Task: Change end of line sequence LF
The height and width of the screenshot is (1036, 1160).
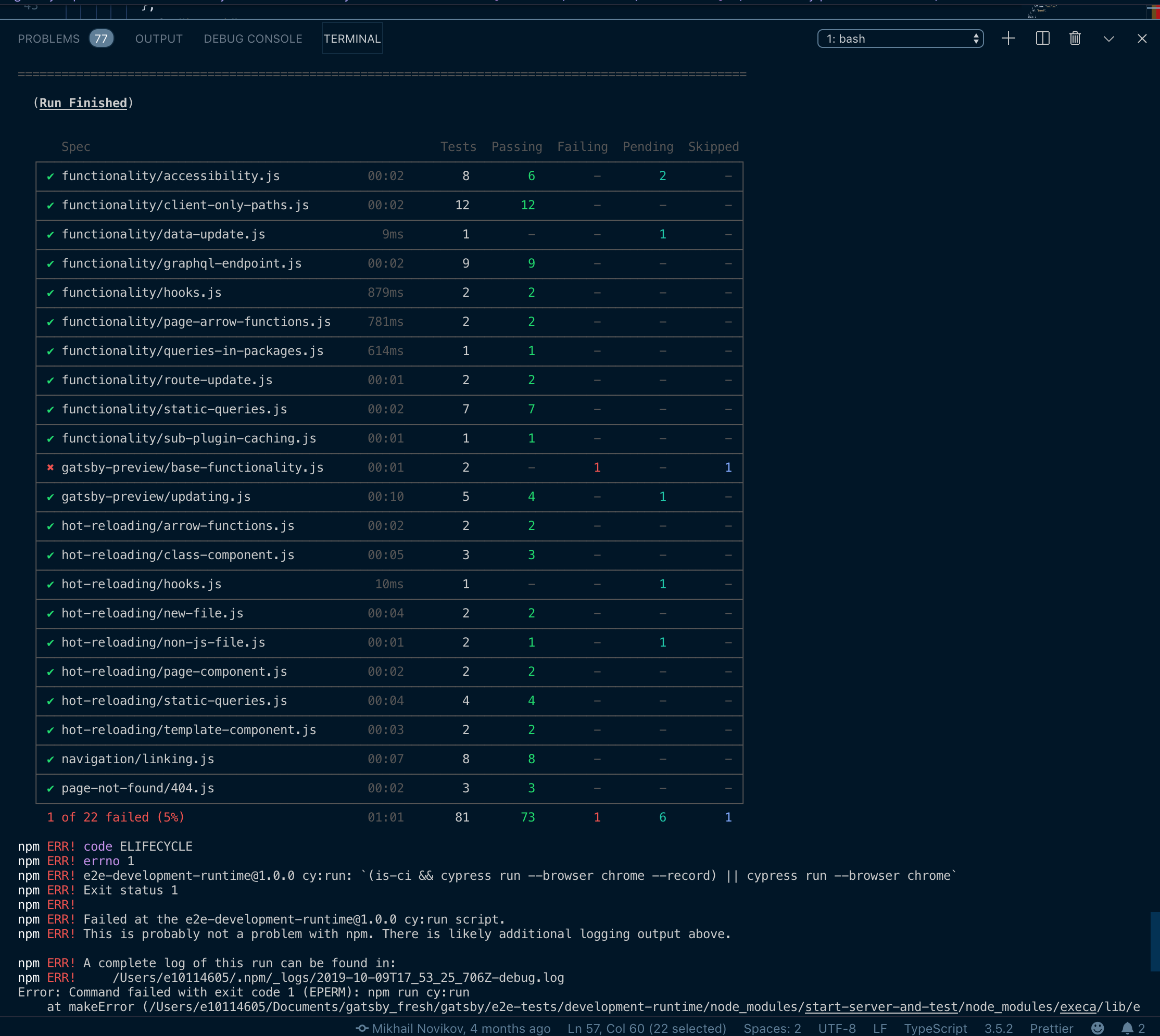Action: (880, 1029)
